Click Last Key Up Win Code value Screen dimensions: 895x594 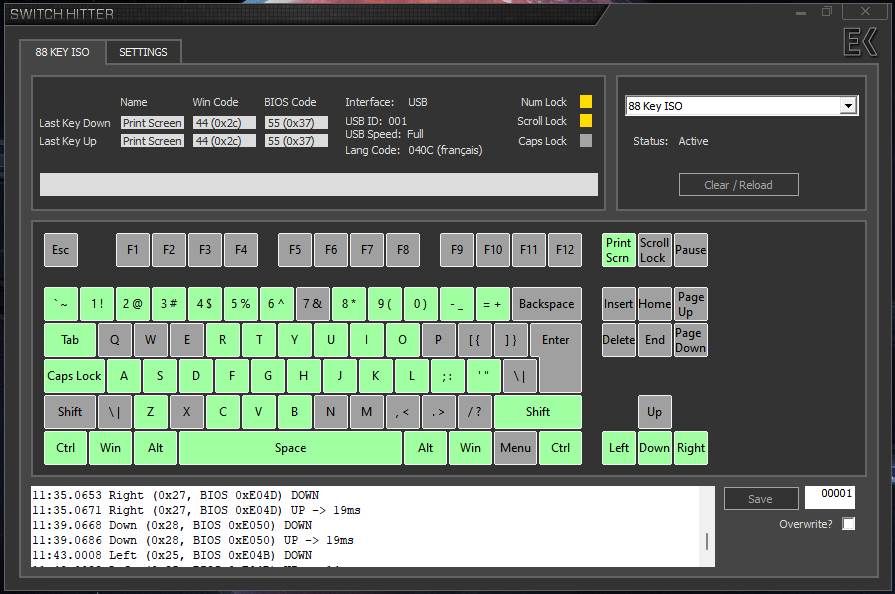pos(224,141)
